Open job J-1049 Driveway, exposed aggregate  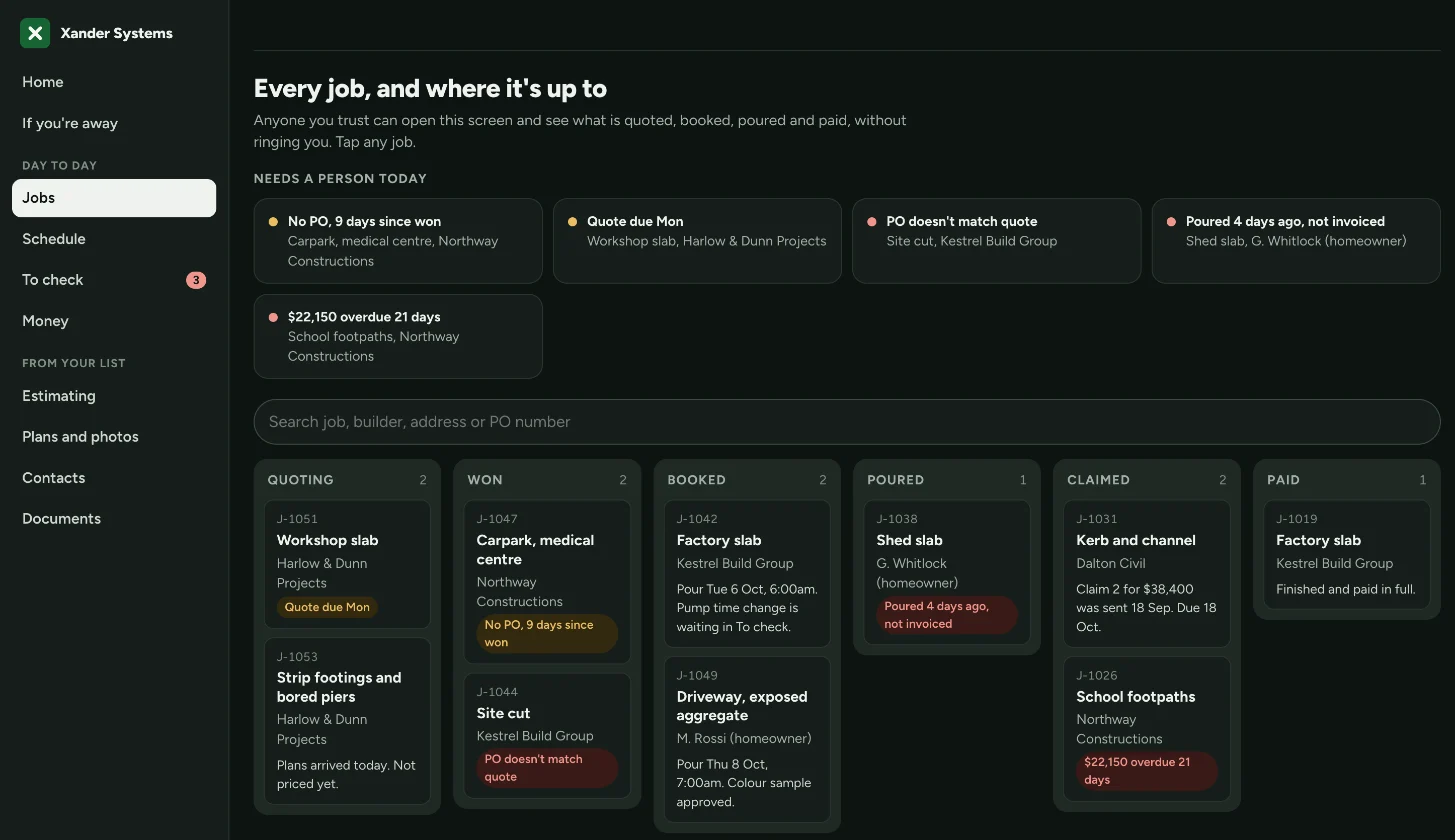[747, 740]
